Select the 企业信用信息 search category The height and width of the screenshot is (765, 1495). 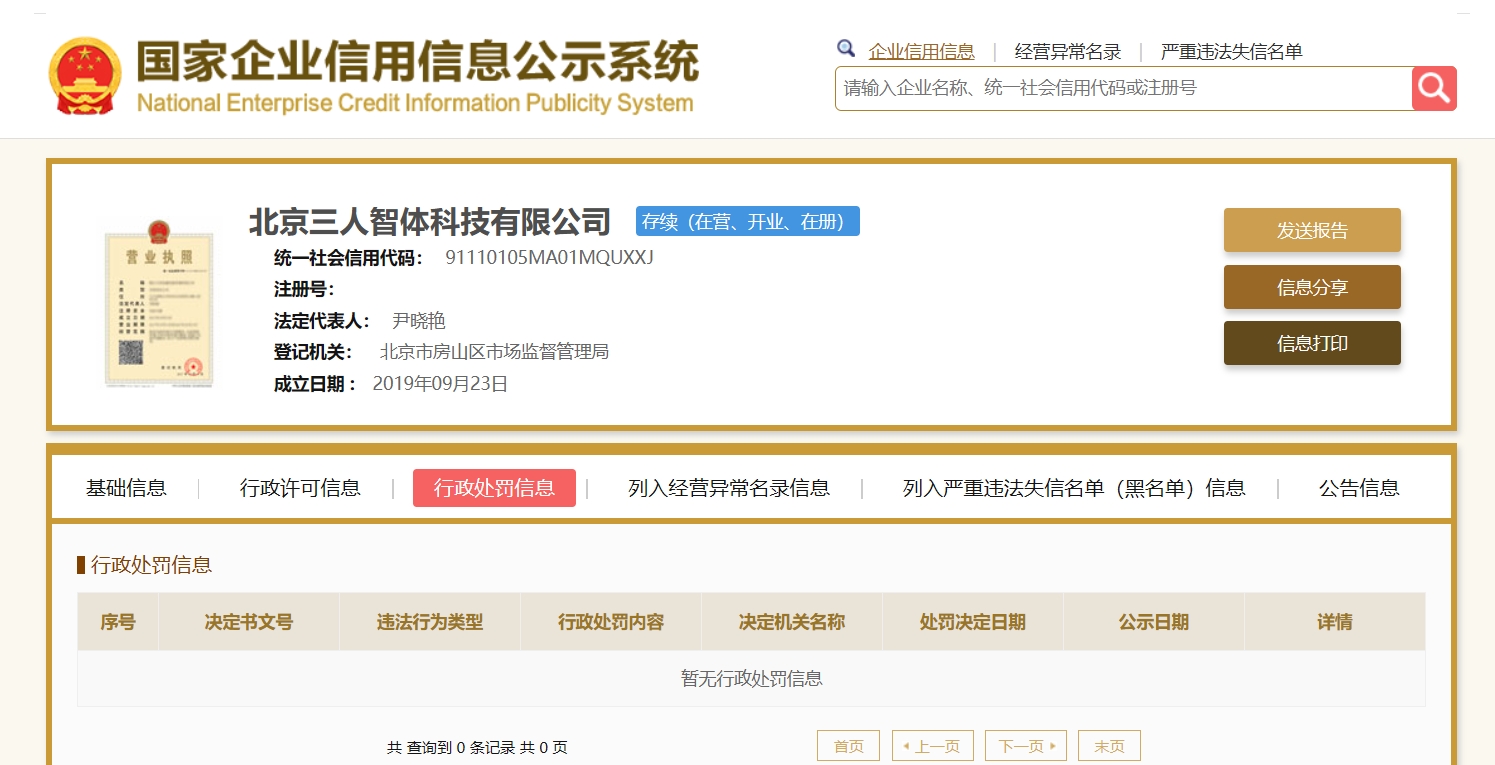pos(921,52)
